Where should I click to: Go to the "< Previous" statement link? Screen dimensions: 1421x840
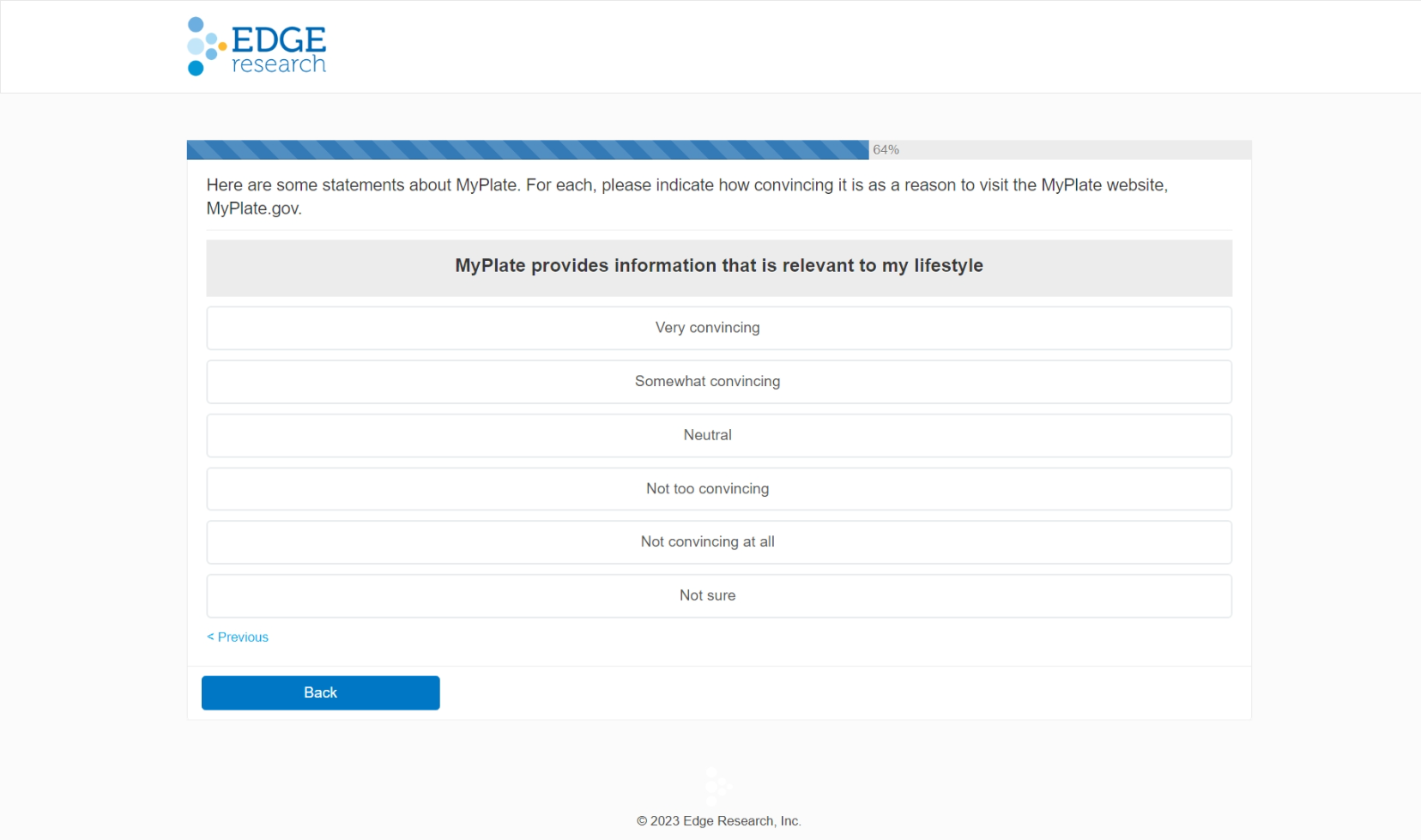tap(238, 637)
